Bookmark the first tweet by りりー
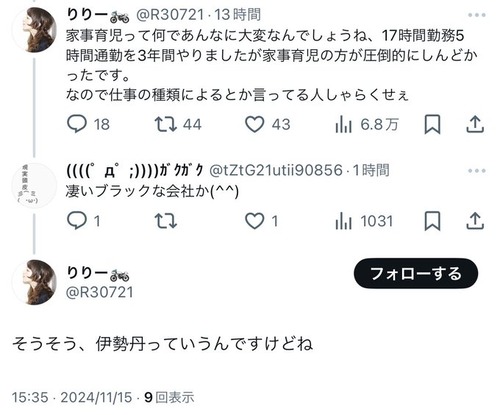Screen dimensions: 500x415 tap(432, 124)
